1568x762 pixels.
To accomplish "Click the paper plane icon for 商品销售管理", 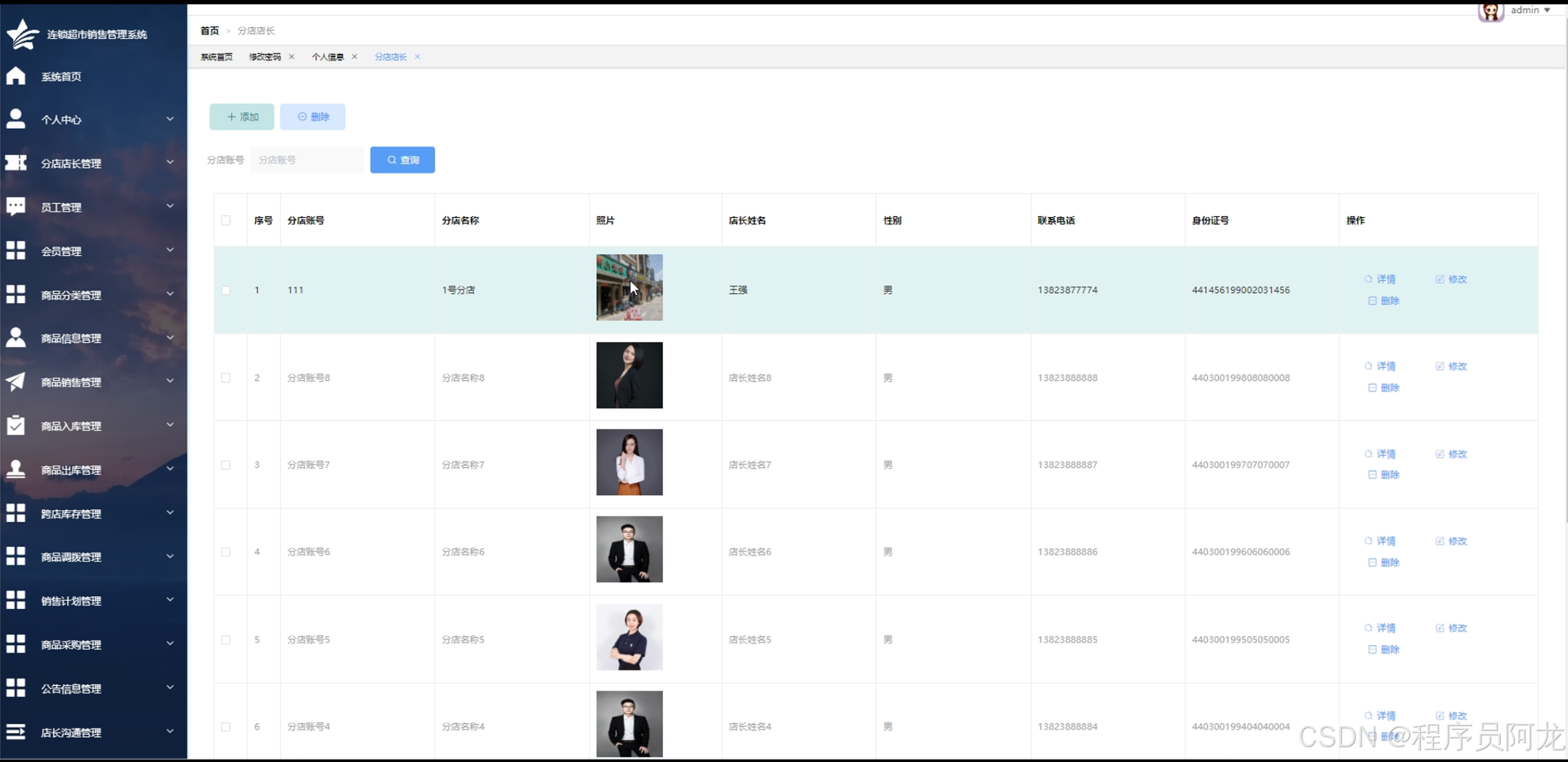I will [x=16, y=382].
